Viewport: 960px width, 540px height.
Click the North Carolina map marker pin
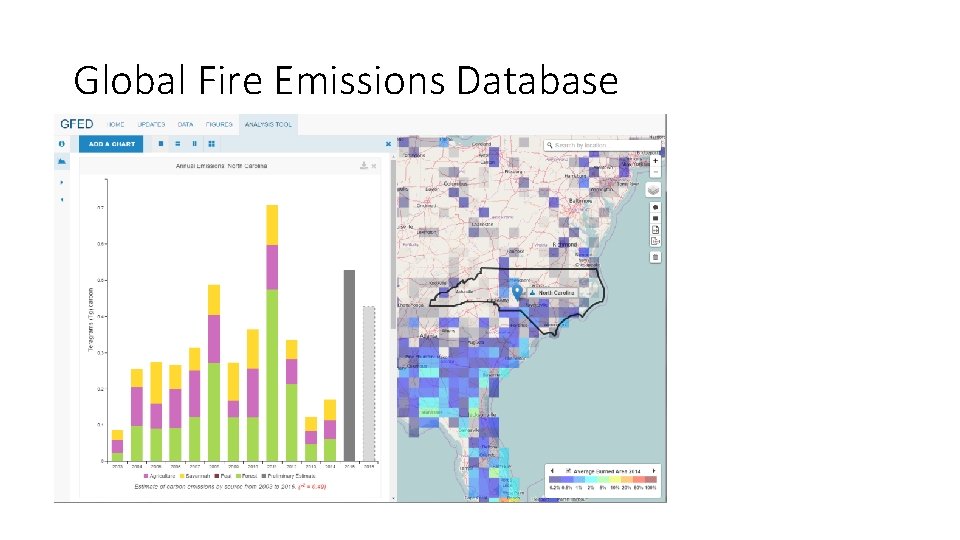(517, 291)
